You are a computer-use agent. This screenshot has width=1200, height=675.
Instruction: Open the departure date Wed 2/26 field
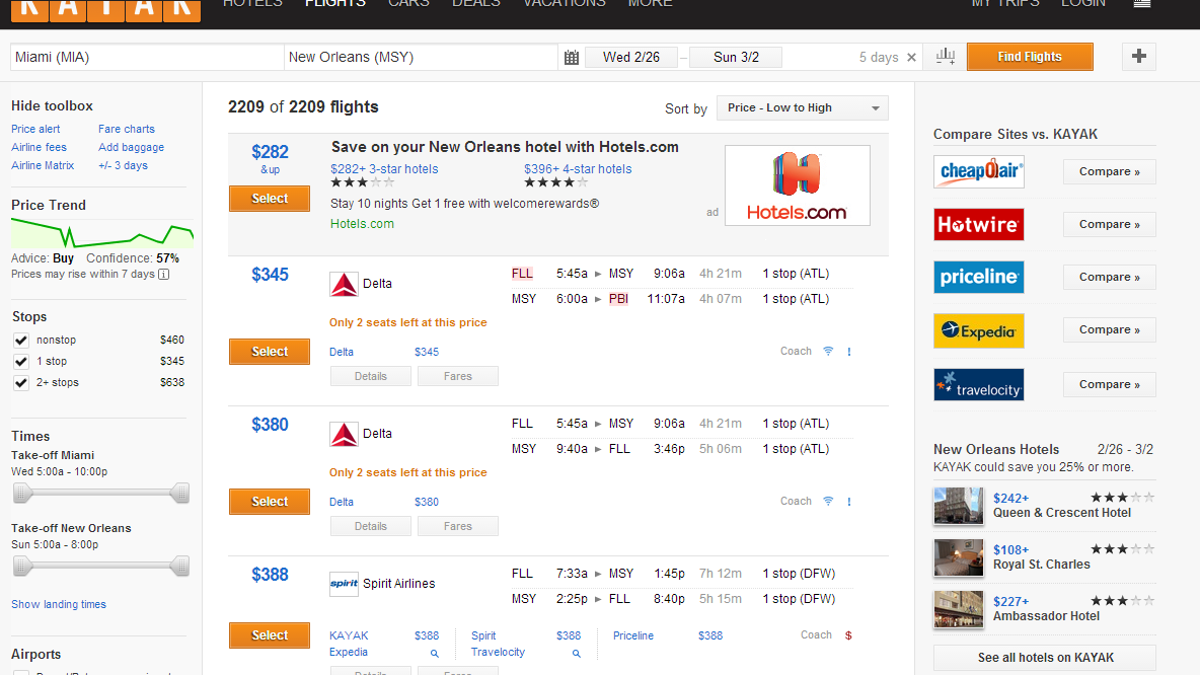[x=631, y=58]
